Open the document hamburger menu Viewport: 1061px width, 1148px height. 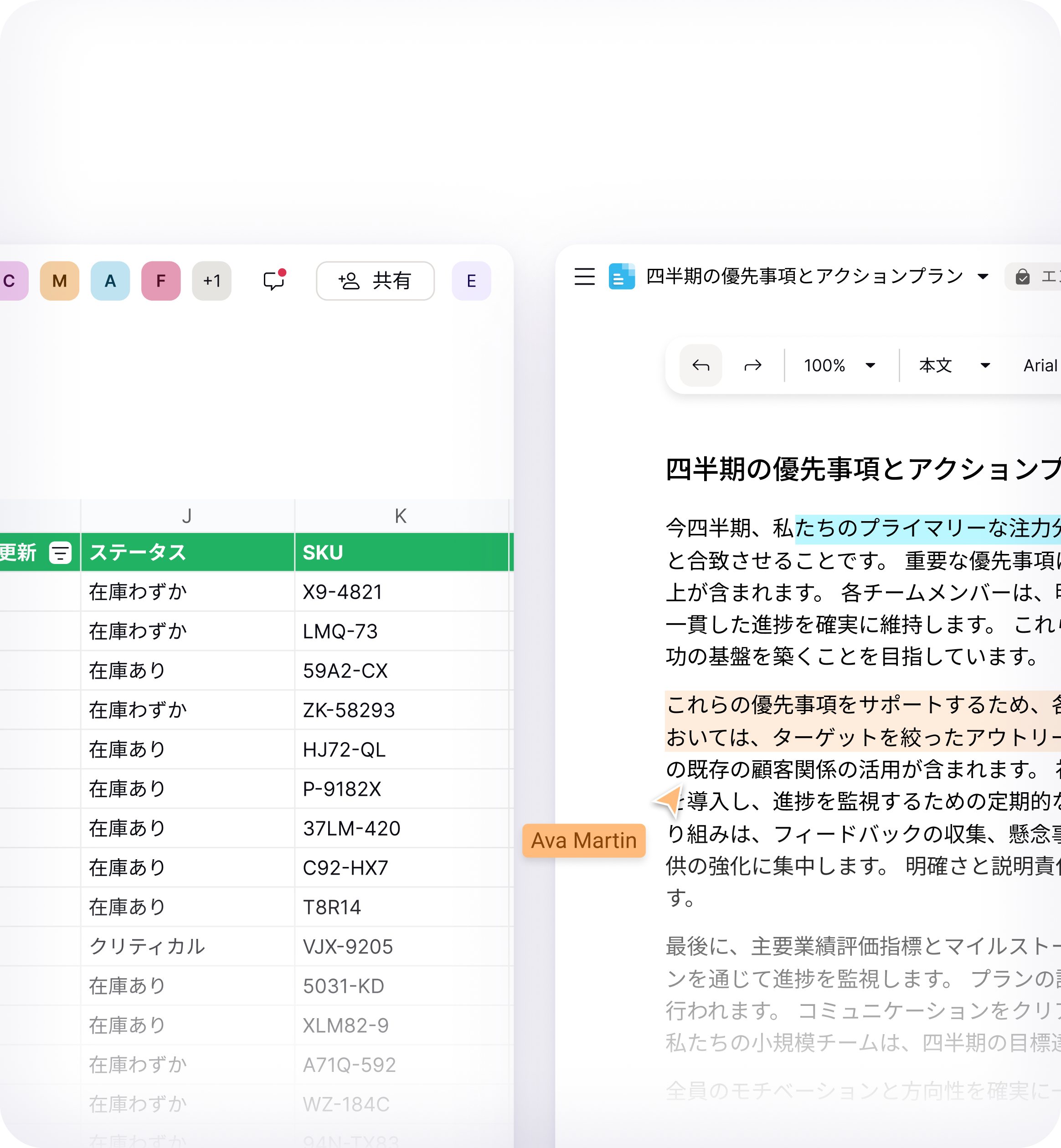click(584, 277)
